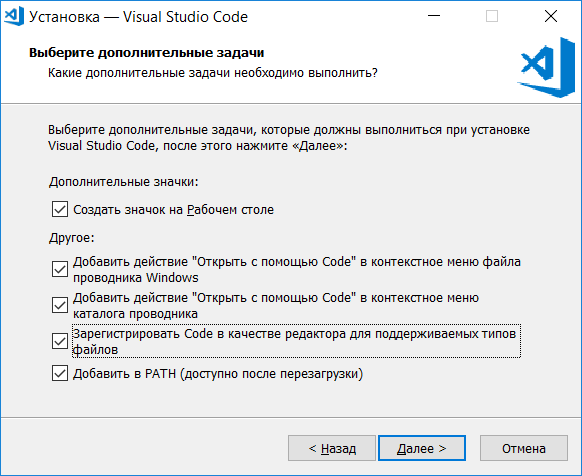
Task: Click the 'Дополнительные значки:' group label
Action: 124,182
